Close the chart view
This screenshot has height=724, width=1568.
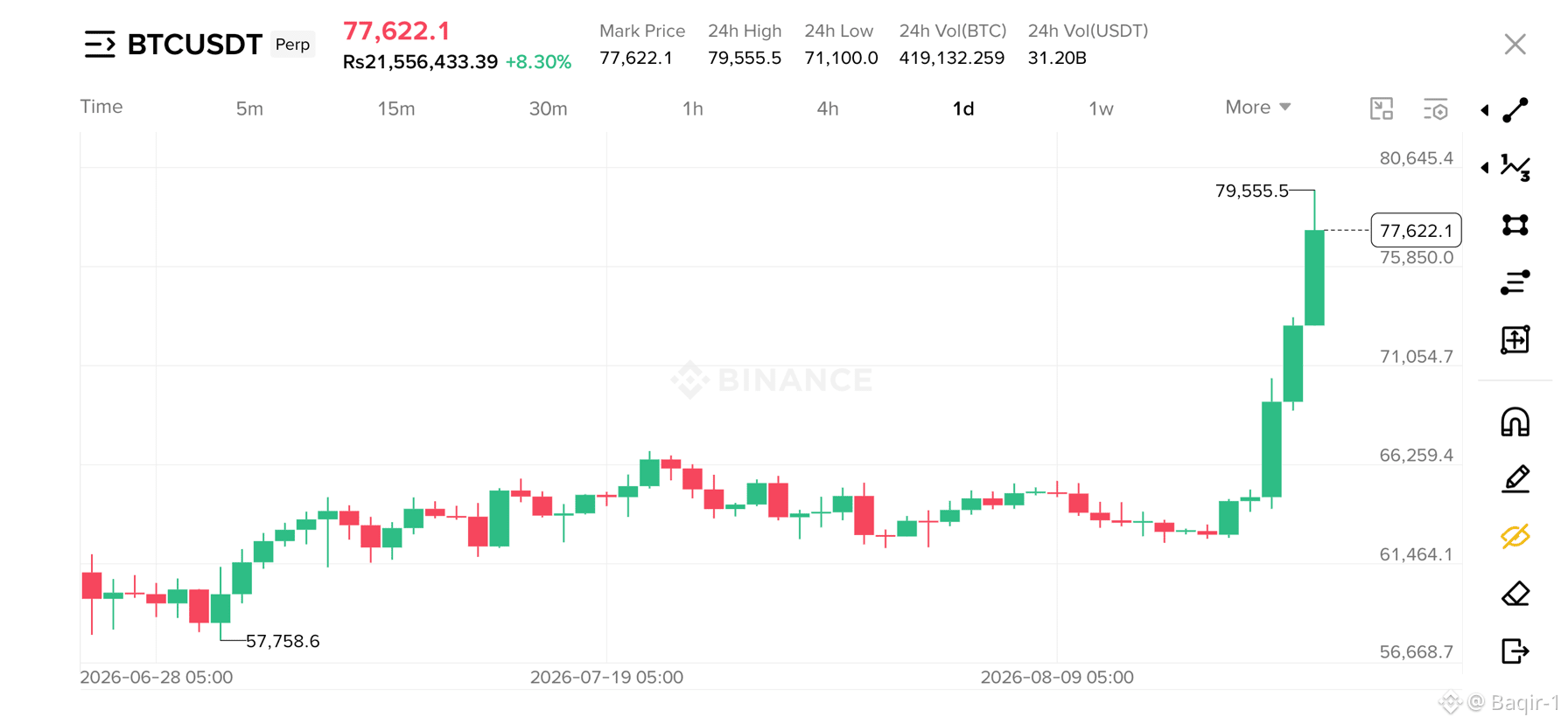point(1515,45)
